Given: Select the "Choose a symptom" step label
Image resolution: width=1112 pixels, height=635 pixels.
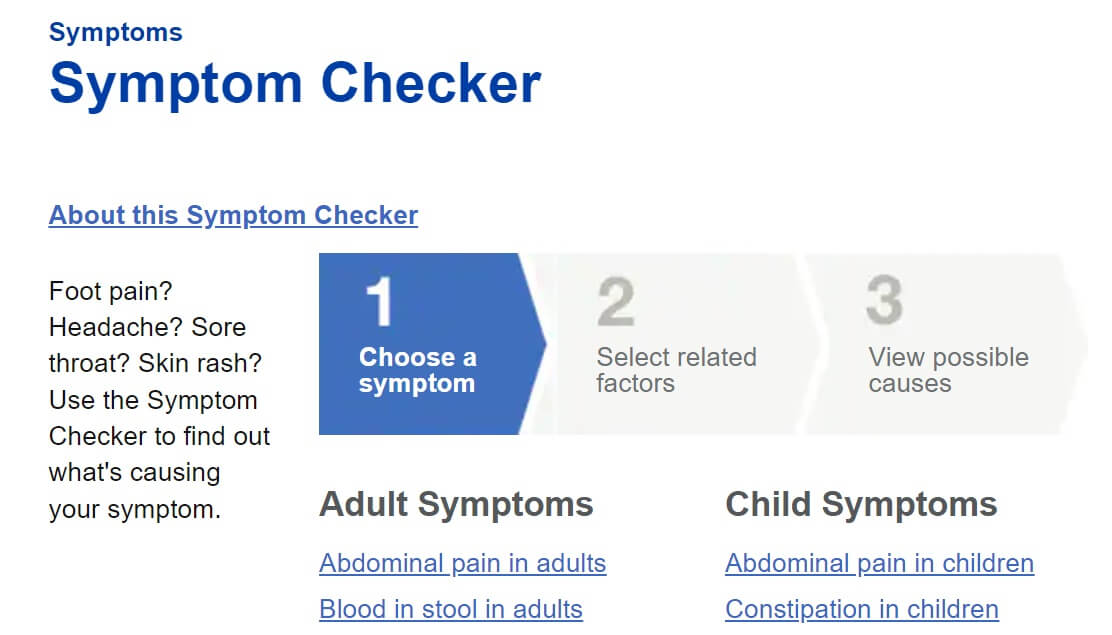Looking at the screenshot, I should 417,370.
